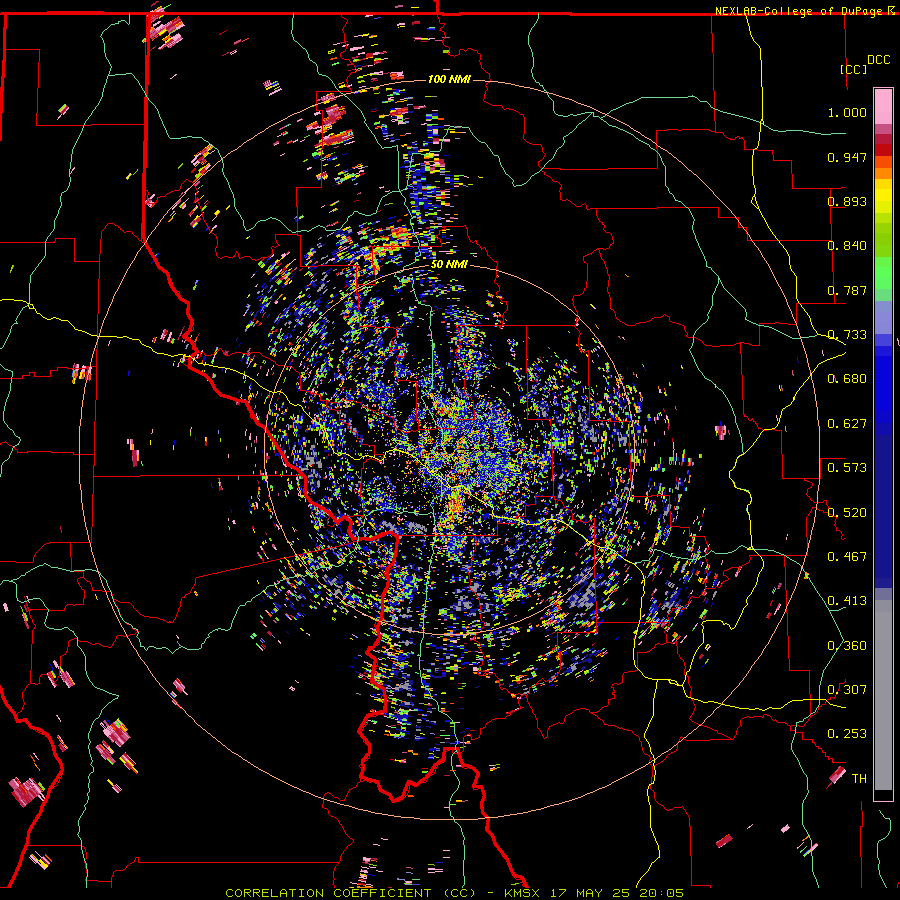900x900 pixels.
Task: Click the DCC label above the color scale
Action: point(878,60)
